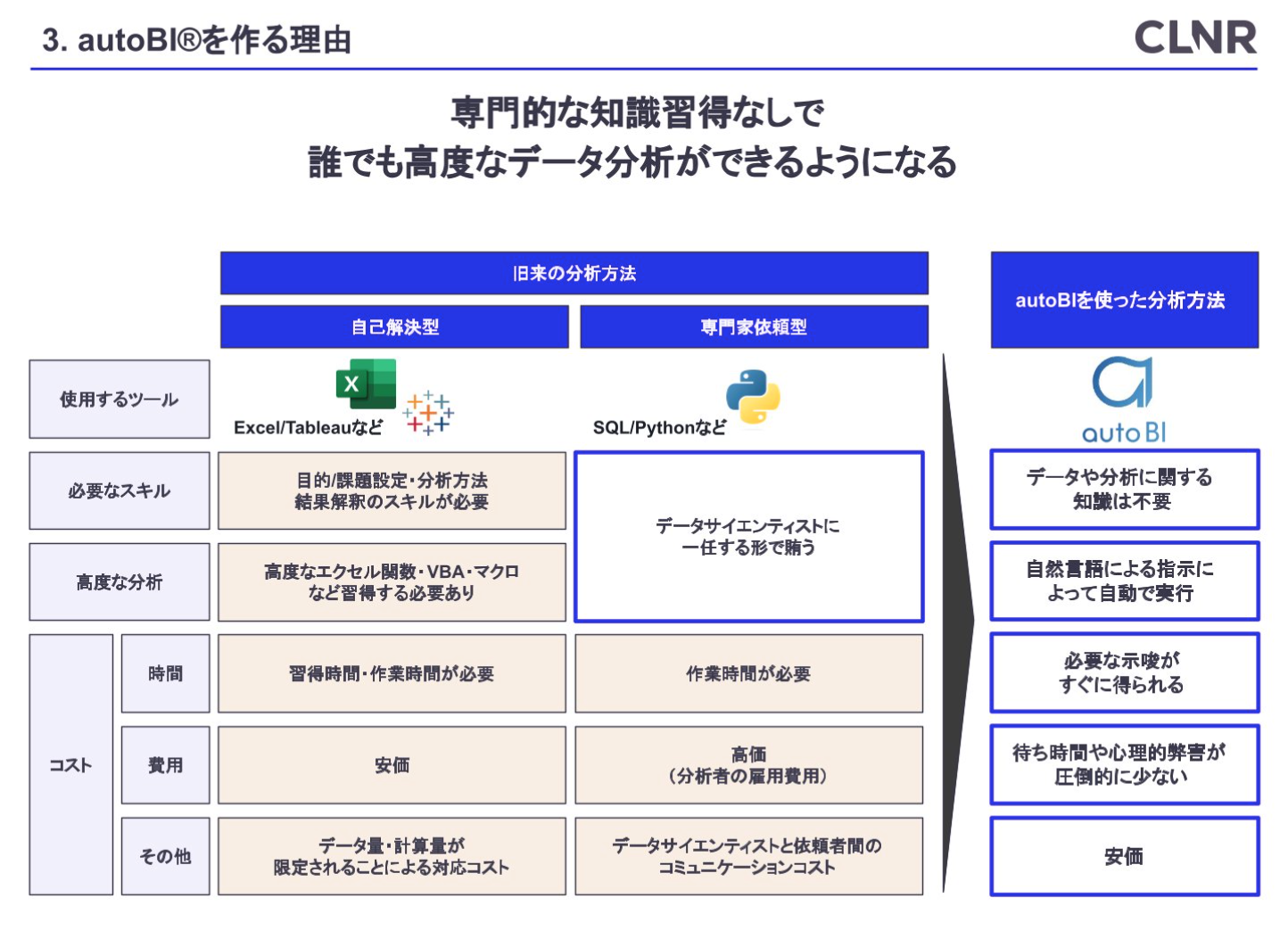Select the 旧来の分析方法 header
Image resolution: width=1288 pixels, height=931 pixels.
pos(574,273)
